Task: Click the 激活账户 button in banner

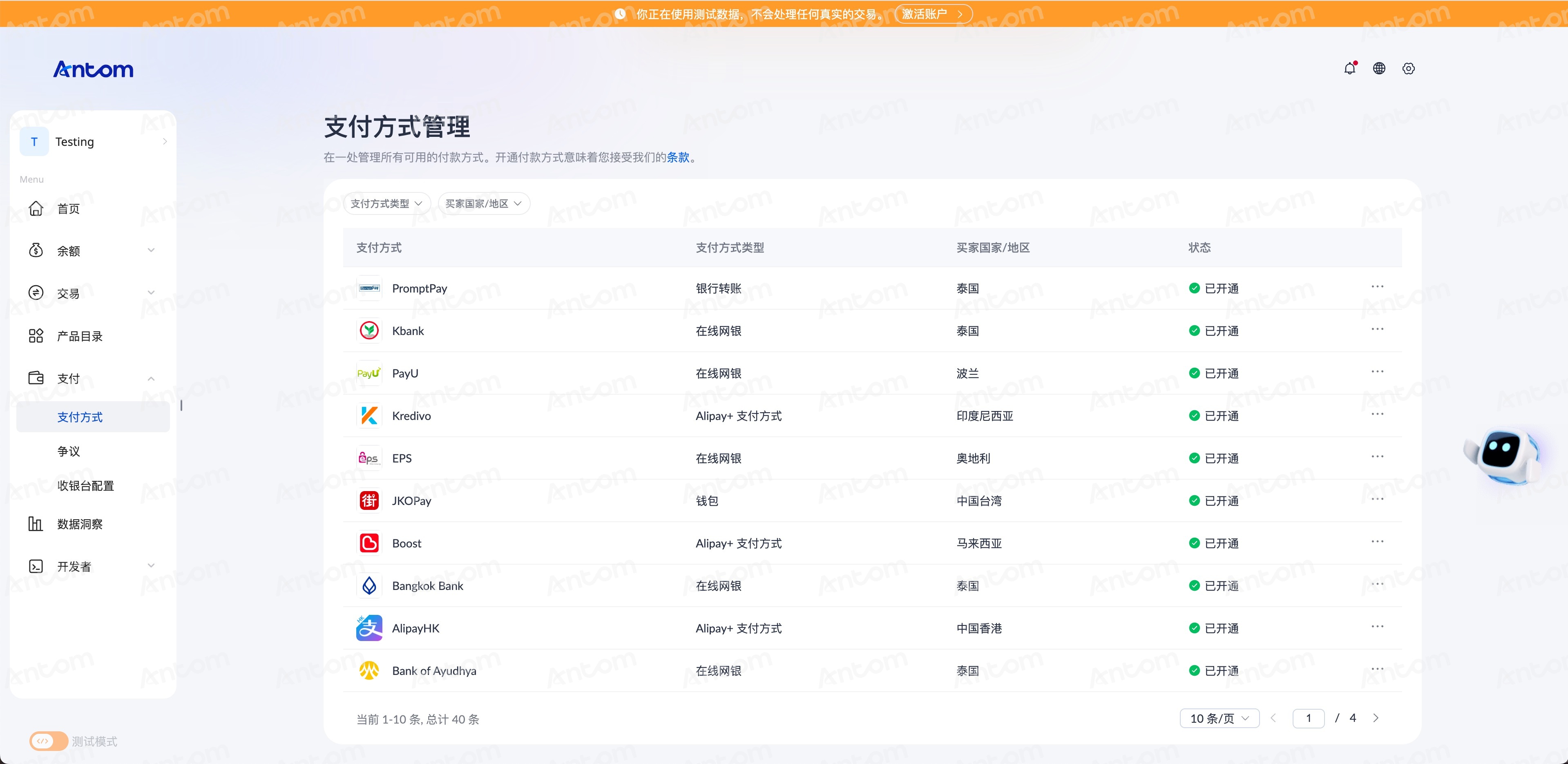Action: click(x=933, y=14)
